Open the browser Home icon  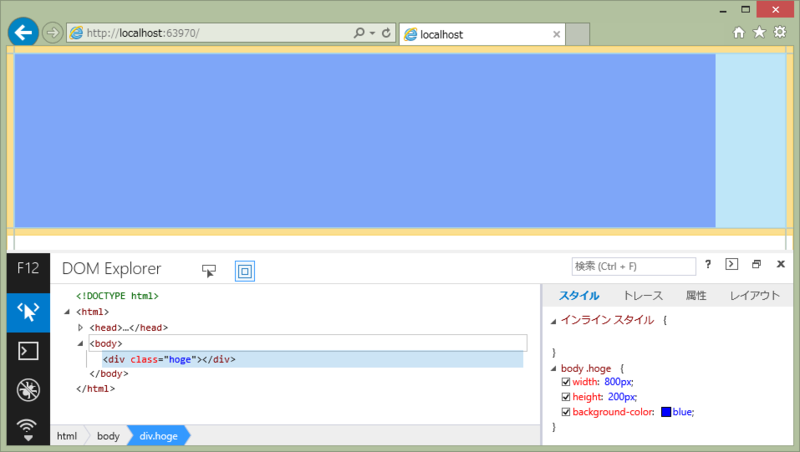pyautogui.click(x=738, y=33)
